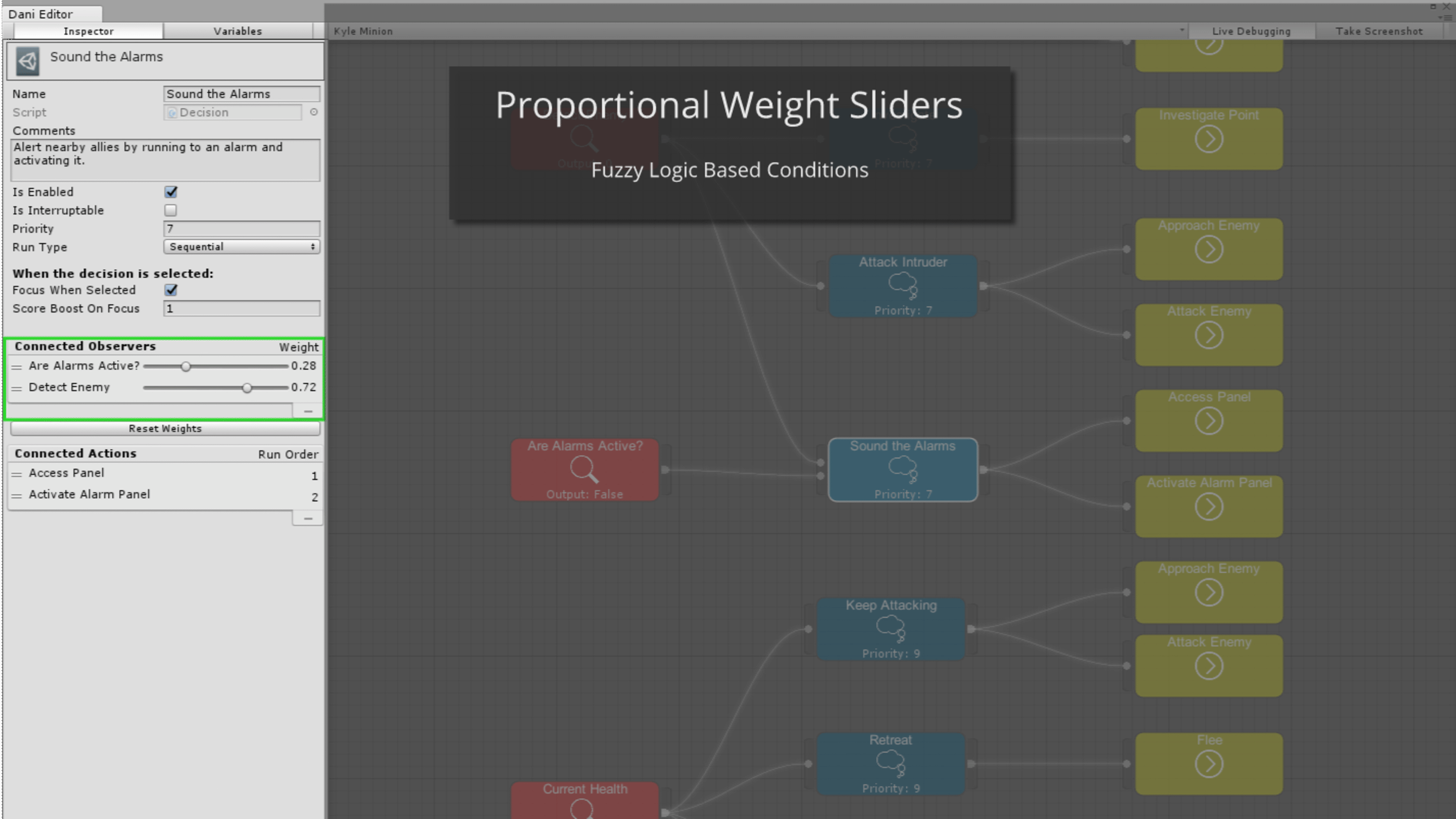The width and height of the screenshot is (1456, 819).
Task: Click the Connected Actions header
Action: [76, 453]
